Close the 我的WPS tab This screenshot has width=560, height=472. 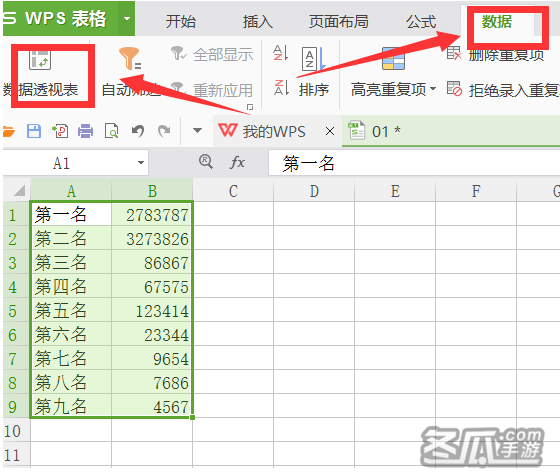[x=330, y=131]
